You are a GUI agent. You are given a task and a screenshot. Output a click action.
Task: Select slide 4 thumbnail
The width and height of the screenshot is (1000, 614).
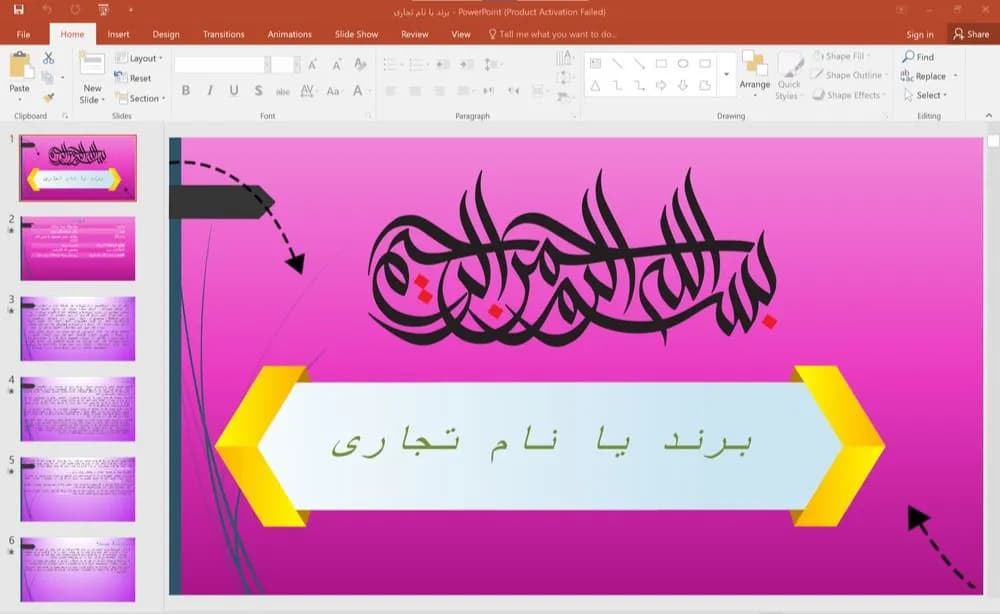pos(78,409)
